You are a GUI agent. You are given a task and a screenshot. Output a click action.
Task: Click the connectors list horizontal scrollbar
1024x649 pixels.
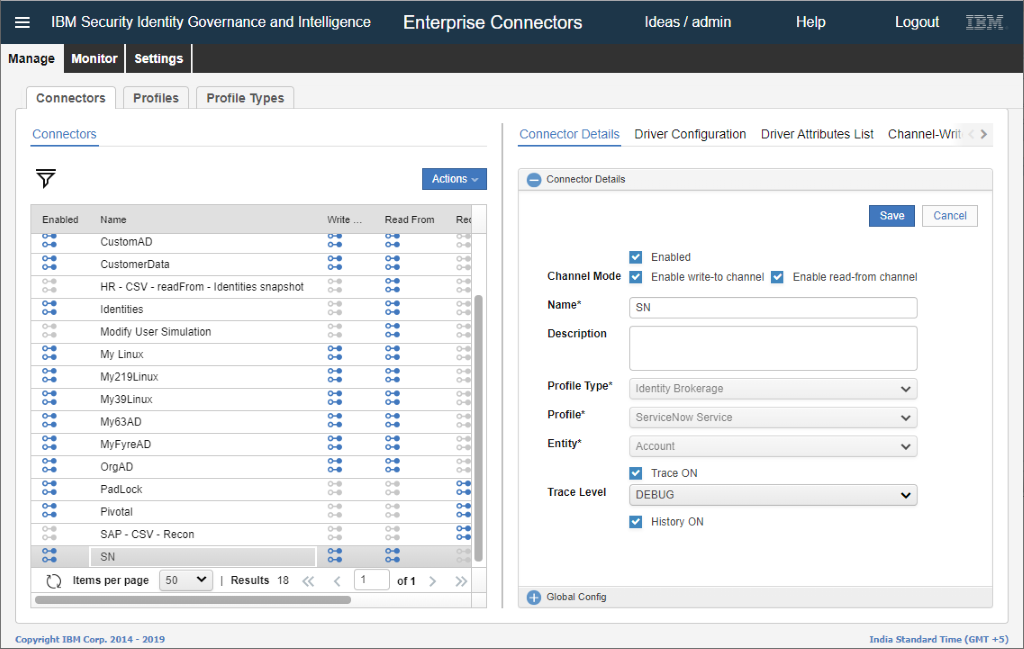[193, 599]
